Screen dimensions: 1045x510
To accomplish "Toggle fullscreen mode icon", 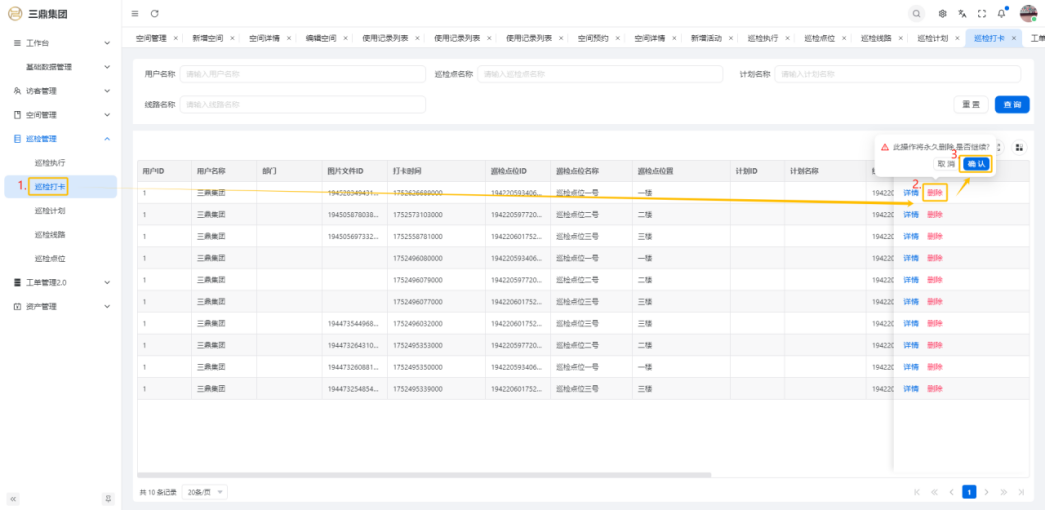I will 982,13.
